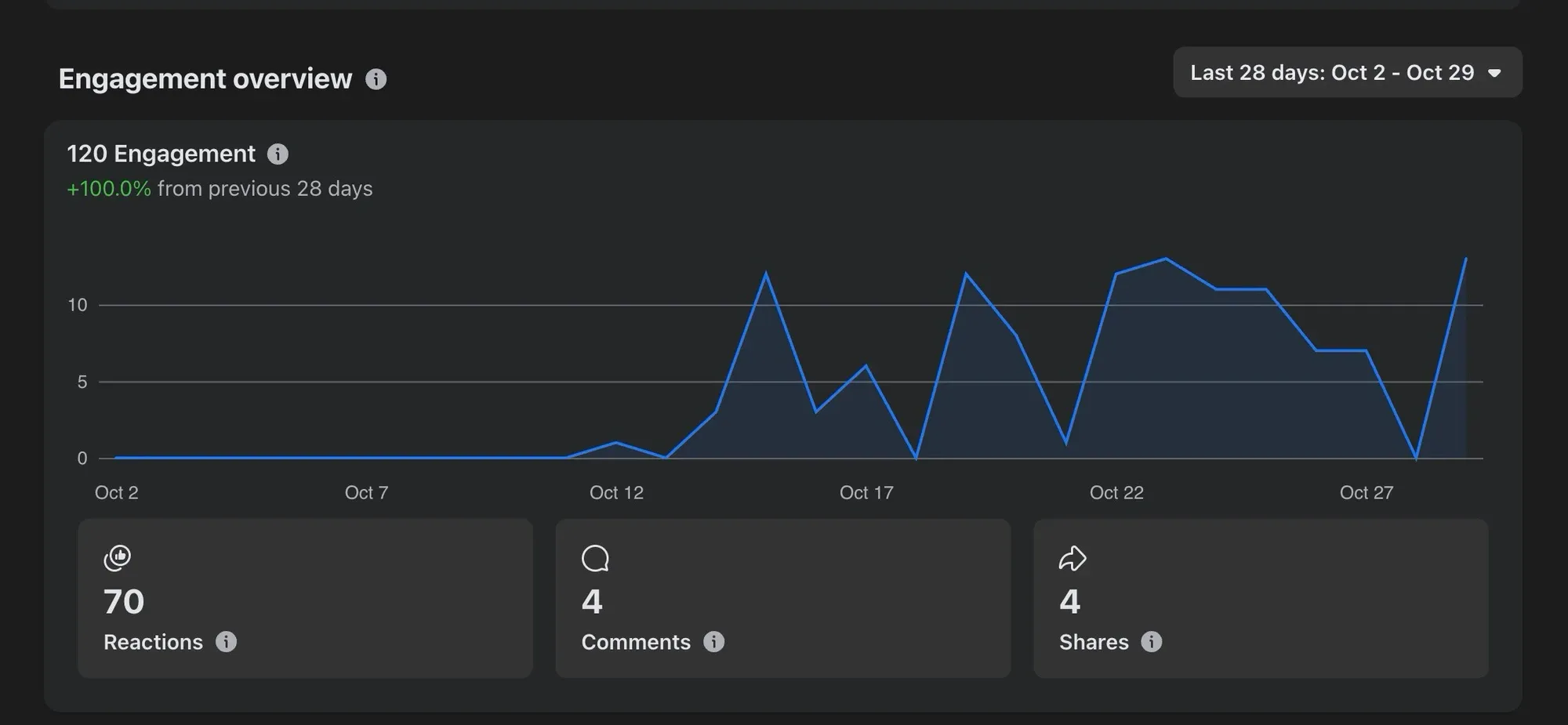Click the Oct 7 axis label
Screen dimensions: 1568x725
366,493
